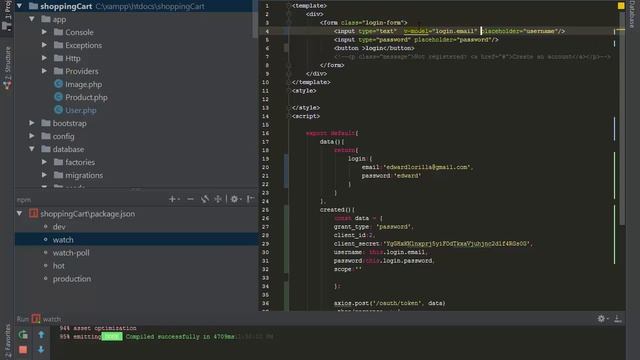Expand the Console folder
This screenshot has width=640, height=360.
pos(44,32)
